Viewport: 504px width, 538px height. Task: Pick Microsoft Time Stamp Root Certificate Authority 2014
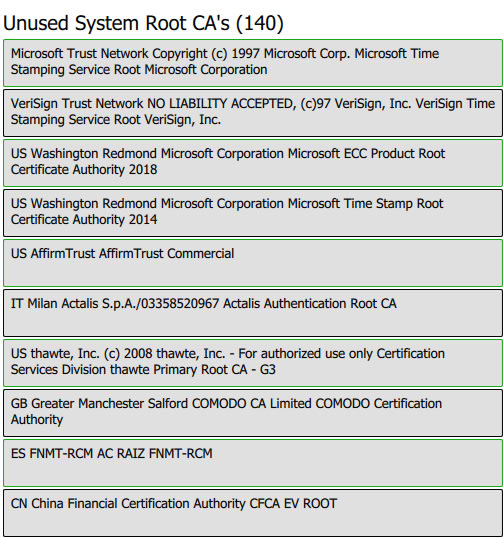coord(253,213)
